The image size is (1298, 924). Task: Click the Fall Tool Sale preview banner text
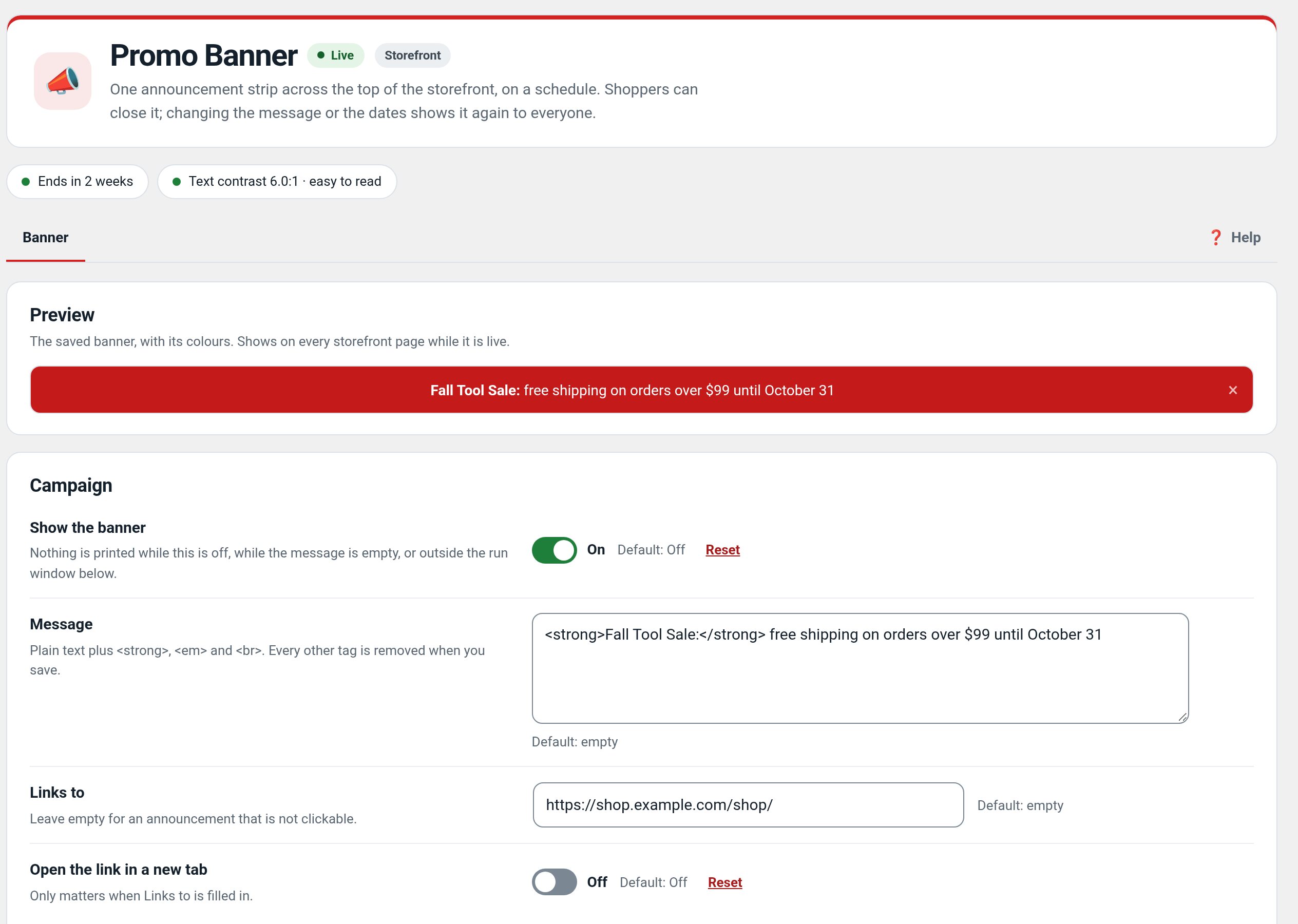point(632,390)
